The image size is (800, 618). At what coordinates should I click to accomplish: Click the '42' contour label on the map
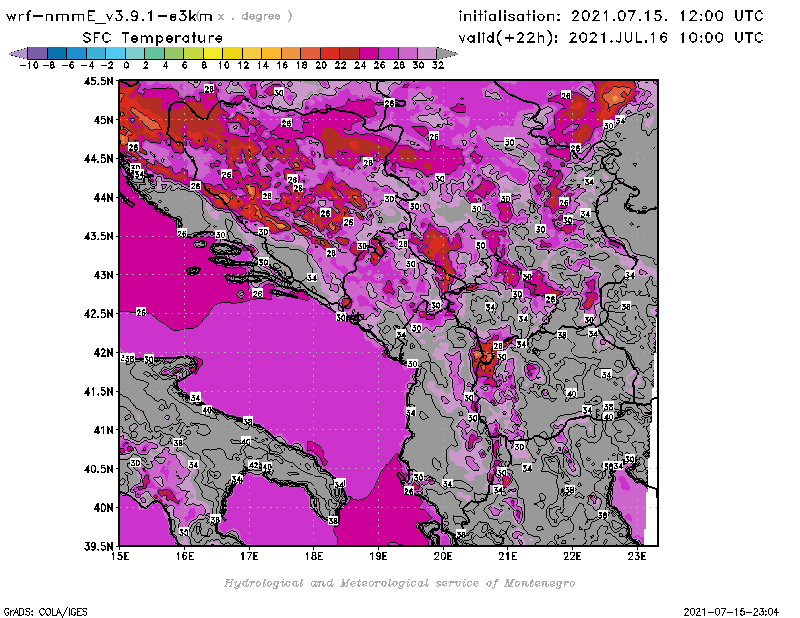coord(255,465)
